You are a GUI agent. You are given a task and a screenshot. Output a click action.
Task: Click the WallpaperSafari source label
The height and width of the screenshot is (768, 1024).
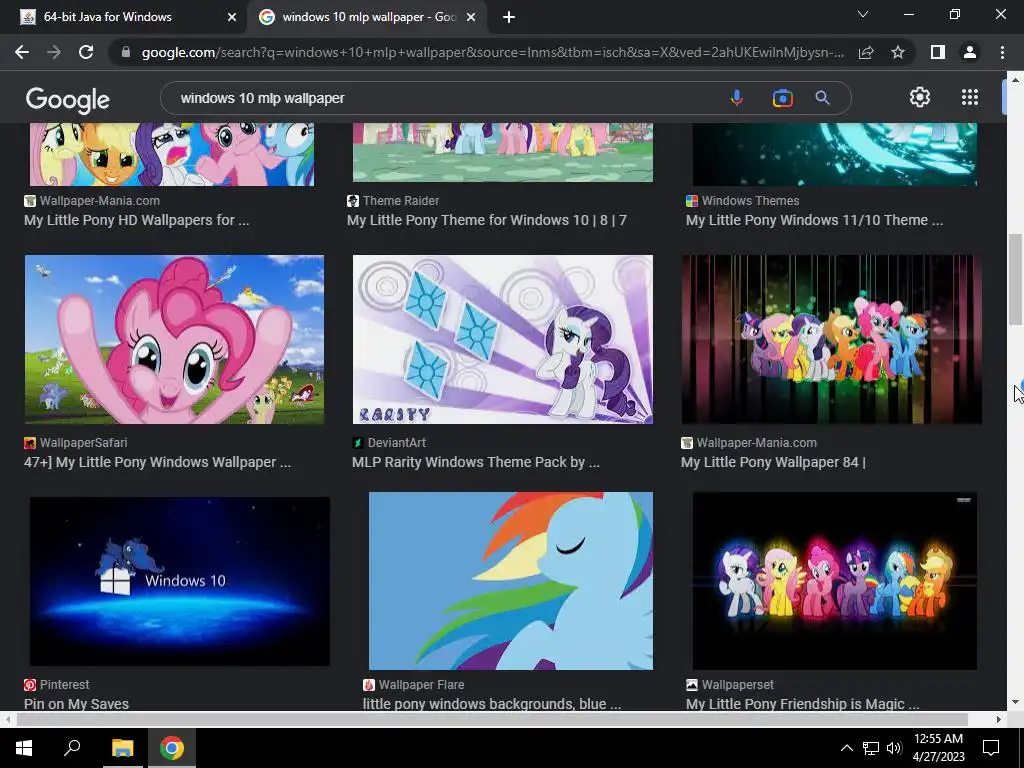[84, 443]
